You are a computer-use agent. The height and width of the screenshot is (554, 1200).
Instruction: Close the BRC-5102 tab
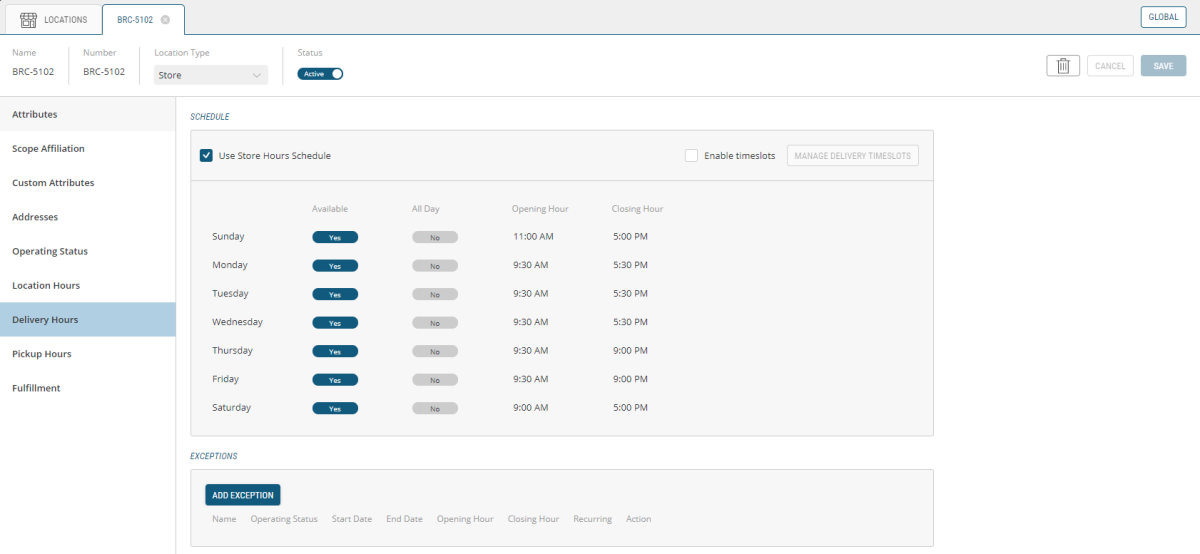point(165,20)
